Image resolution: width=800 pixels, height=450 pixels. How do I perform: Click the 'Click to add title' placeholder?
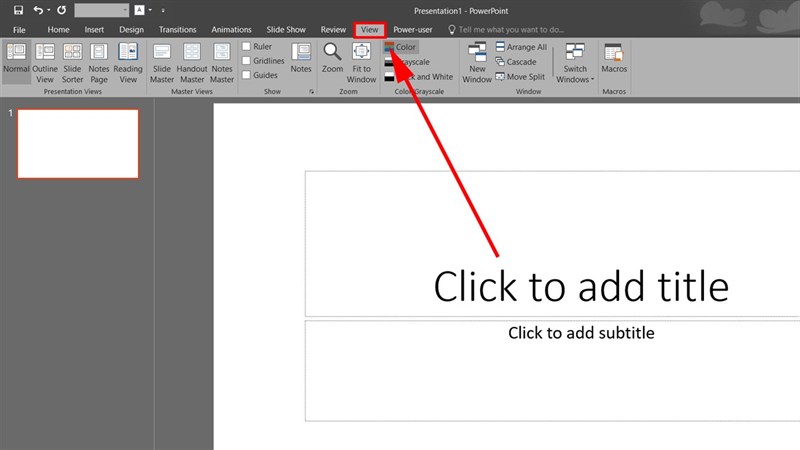point(553,244)
